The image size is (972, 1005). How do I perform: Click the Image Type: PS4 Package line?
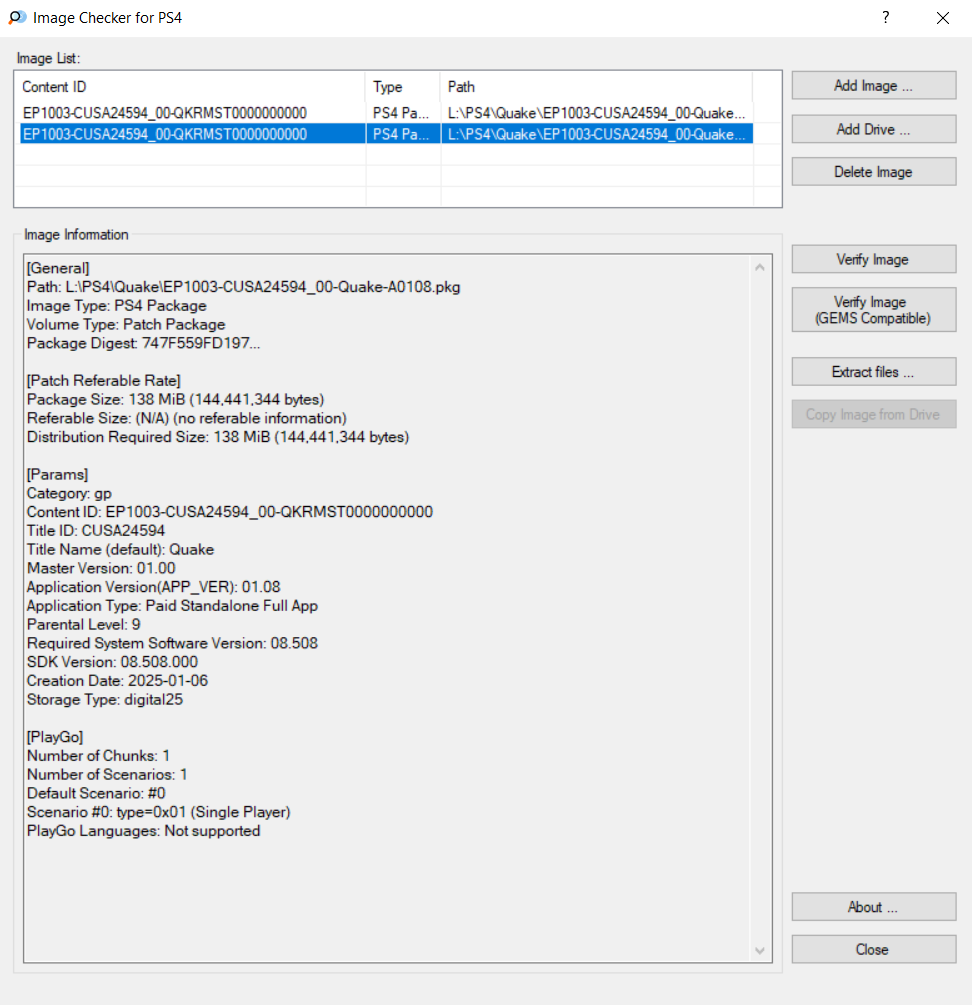click(117, 306)
